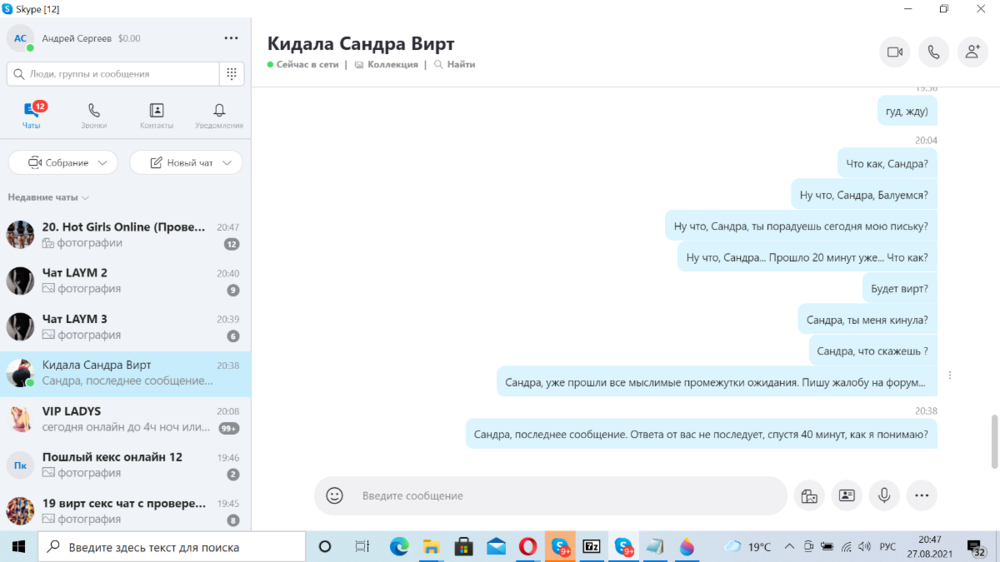The image size is (1000, 562).
Task: Open the 19°C weather widget on the taskbar
Action: 748,547
